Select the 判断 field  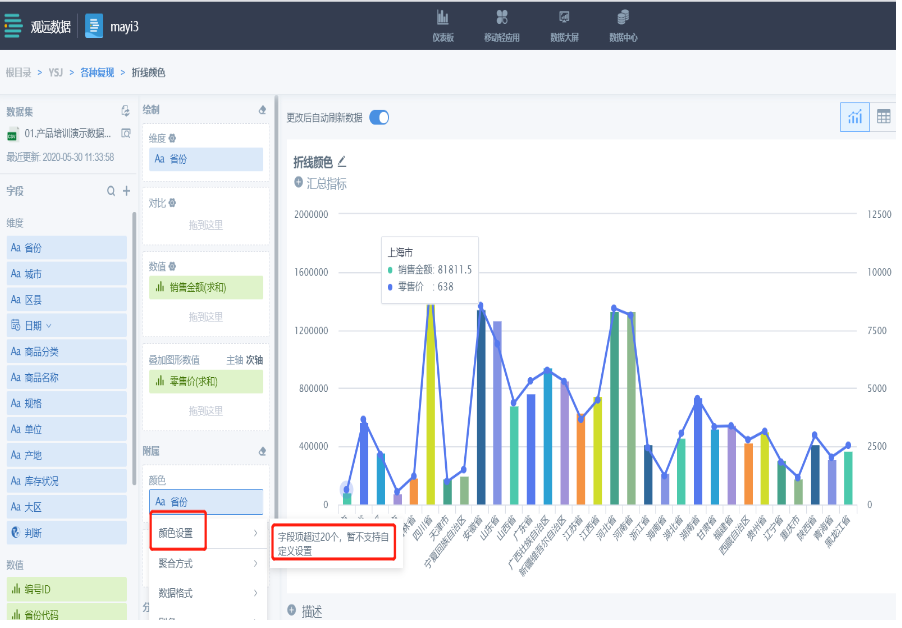coord(67,533)
